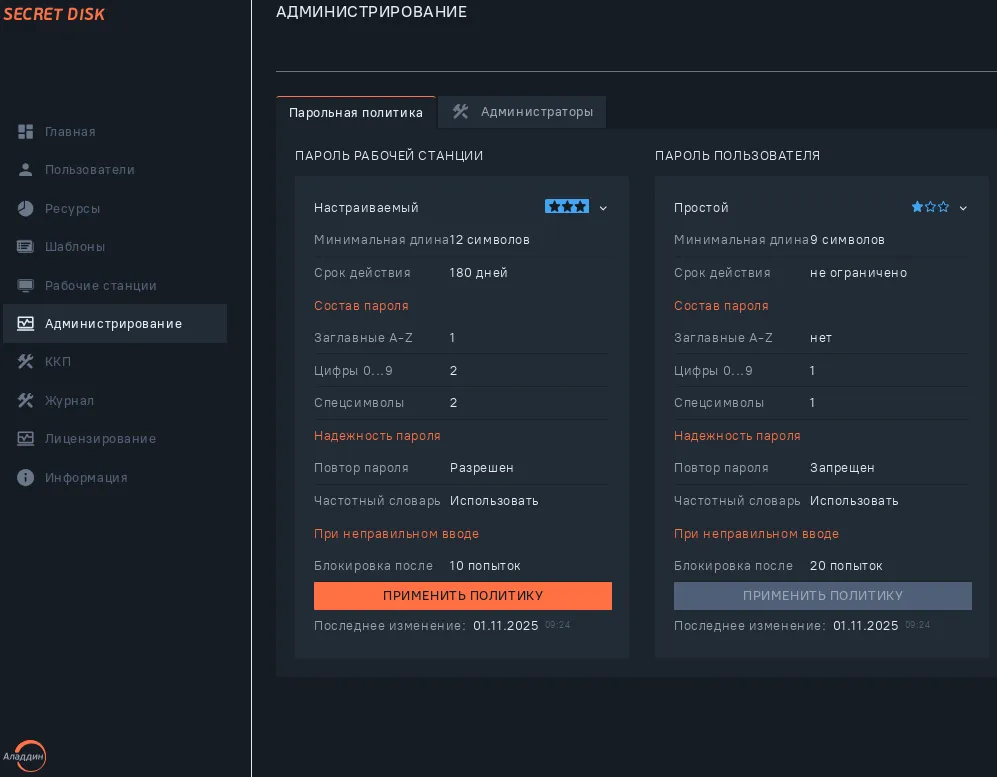Click workstation 'При неправильном вводе' label

click(x=396, y=534)
